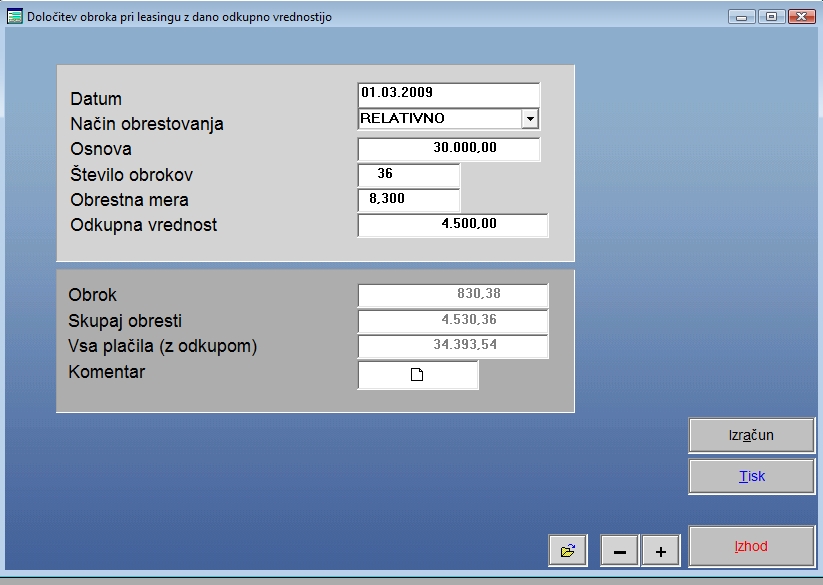Focus the Datum field showing 01.03.2009

tap(448, 93)
